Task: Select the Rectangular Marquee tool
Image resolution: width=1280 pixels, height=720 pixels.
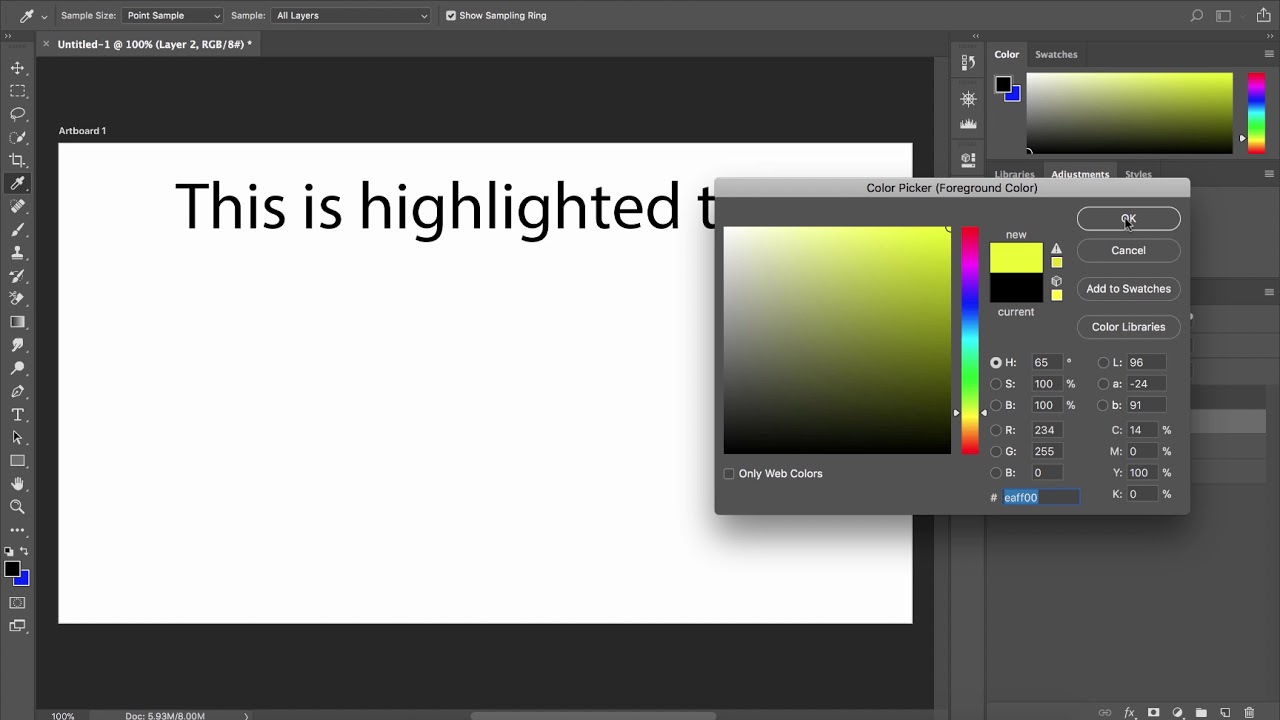Action: 17,91
